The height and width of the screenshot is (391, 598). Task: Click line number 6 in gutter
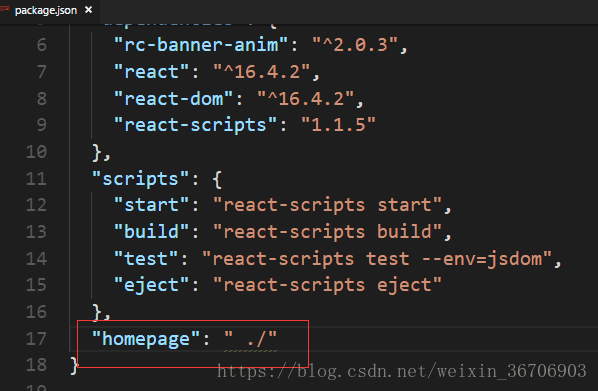(42, 45)
